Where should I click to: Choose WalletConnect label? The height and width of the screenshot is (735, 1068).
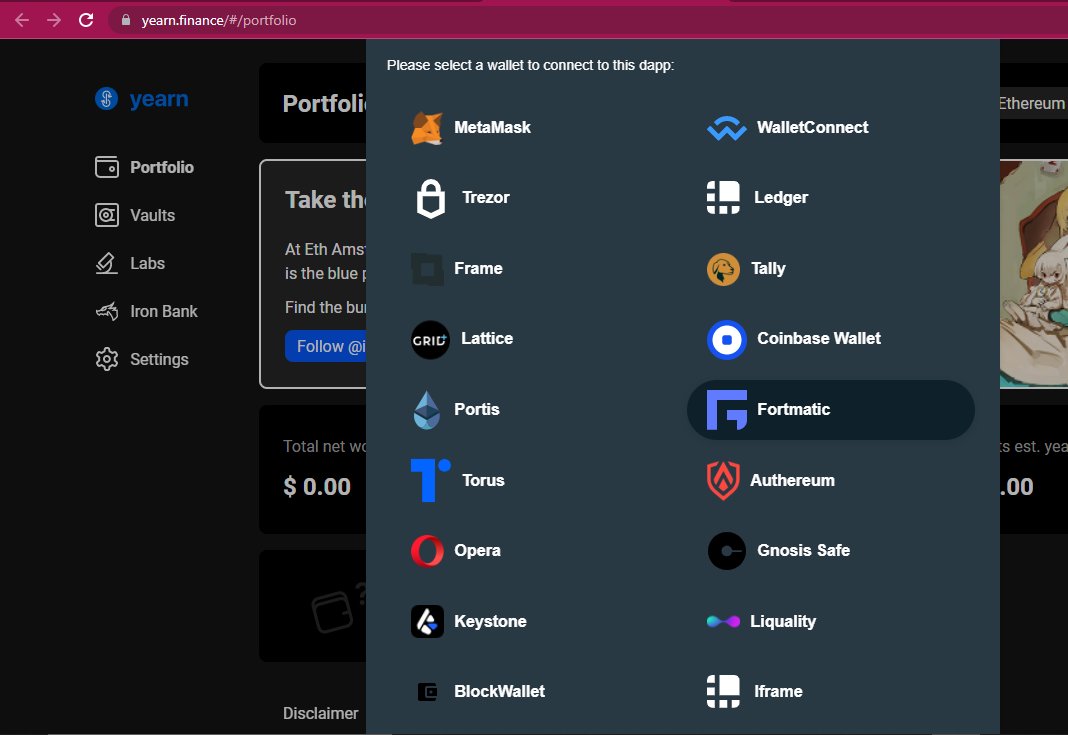point(813,128)
